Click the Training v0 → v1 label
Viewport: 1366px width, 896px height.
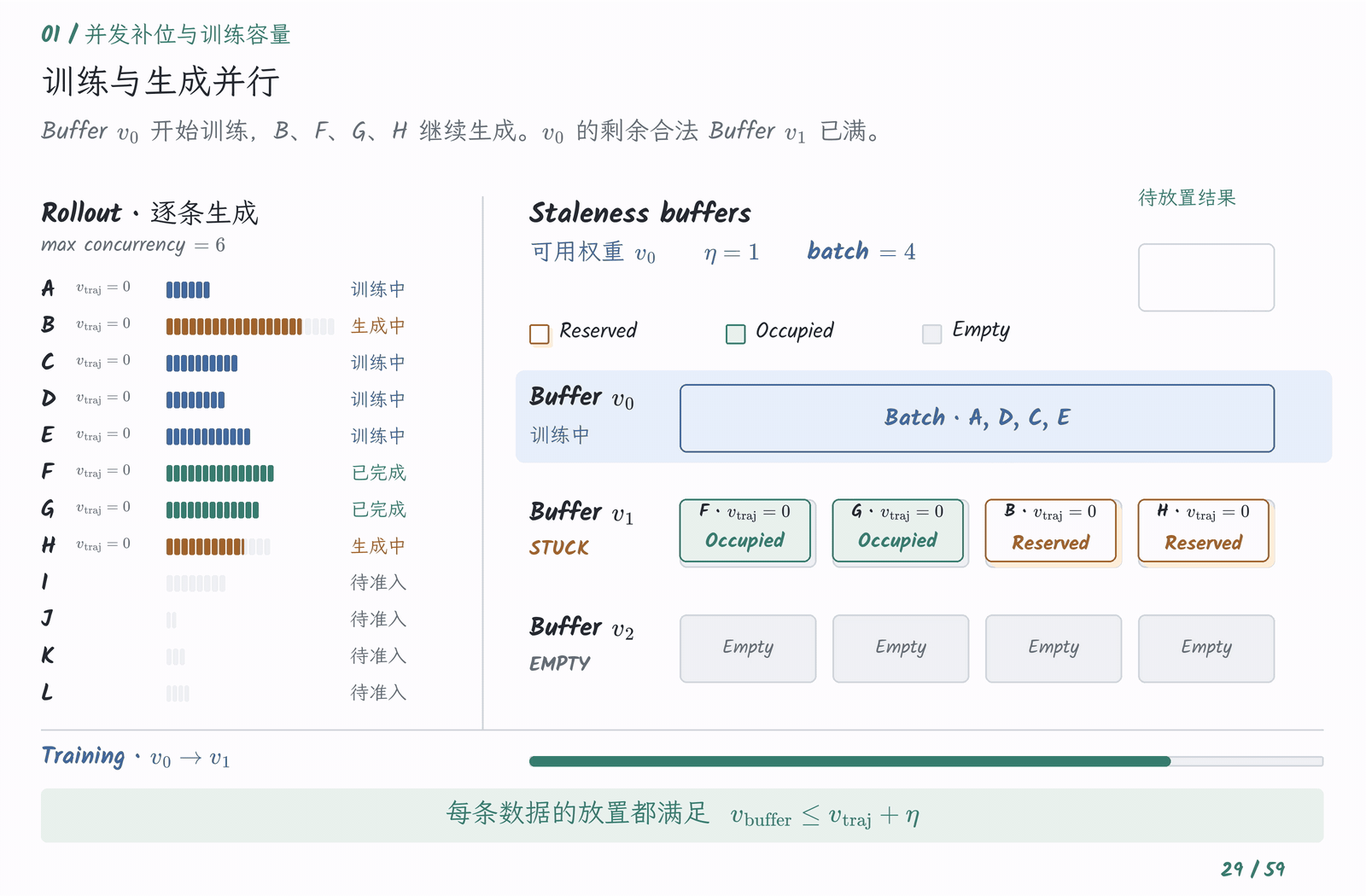tap(136, 758)
